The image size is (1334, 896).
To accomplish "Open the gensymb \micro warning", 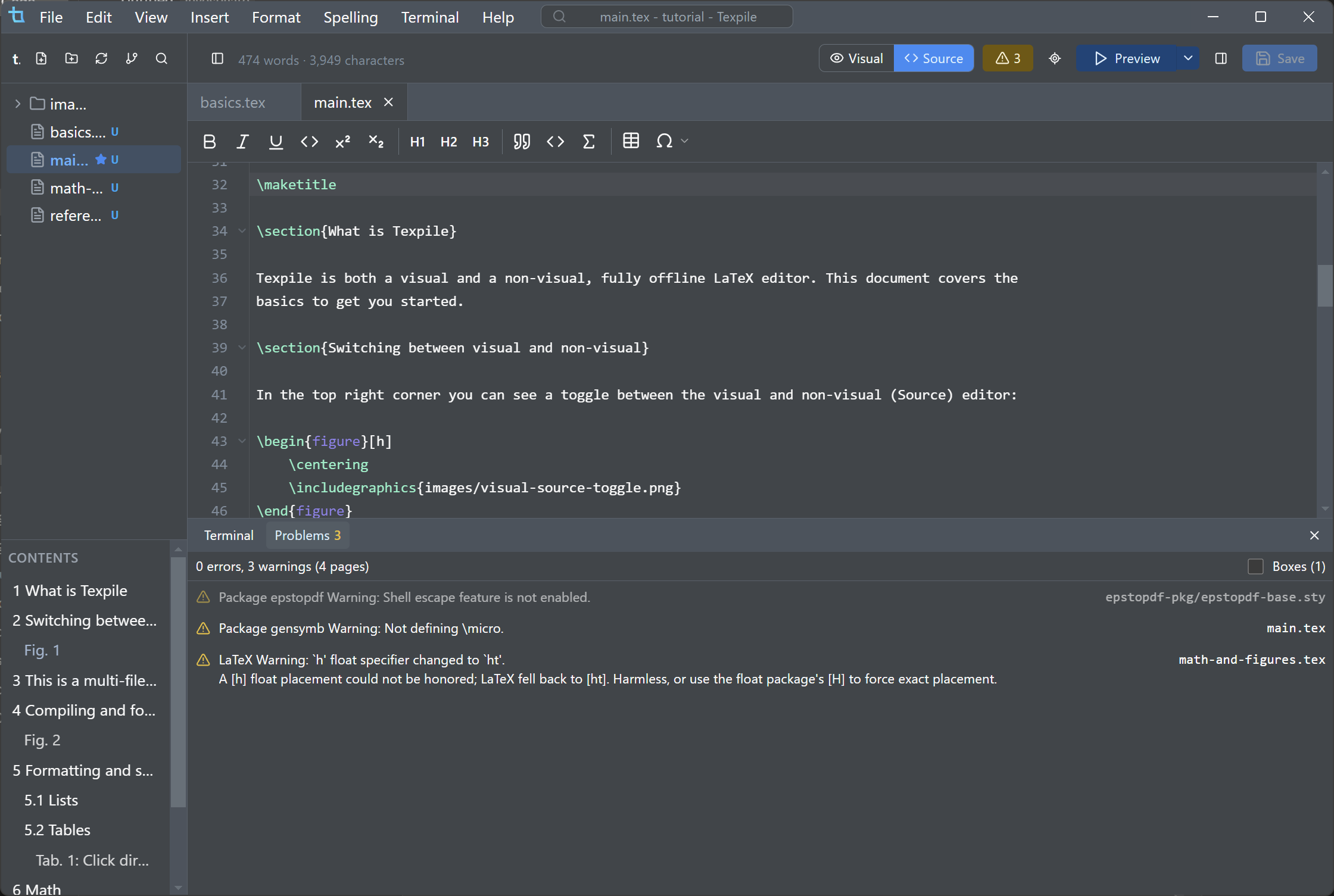I will click(x=760, y=628).
